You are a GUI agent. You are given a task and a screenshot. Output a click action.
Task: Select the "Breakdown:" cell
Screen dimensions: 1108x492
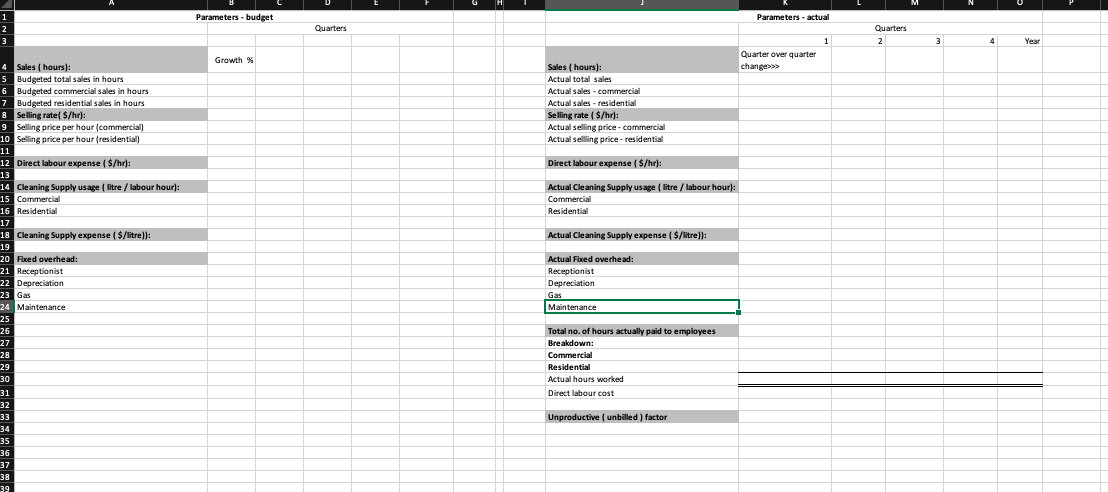tap(642, 343)
